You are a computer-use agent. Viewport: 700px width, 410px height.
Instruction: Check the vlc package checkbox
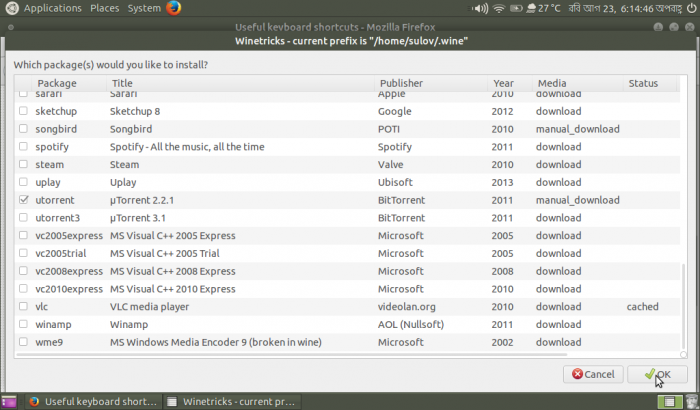tap(24, 307)
